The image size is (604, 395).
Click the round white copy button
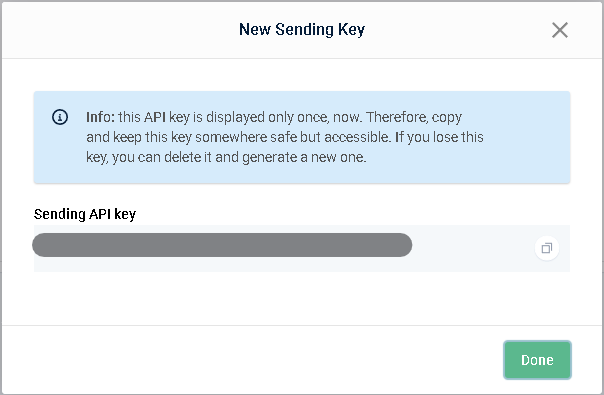click(x=547, y=248)
